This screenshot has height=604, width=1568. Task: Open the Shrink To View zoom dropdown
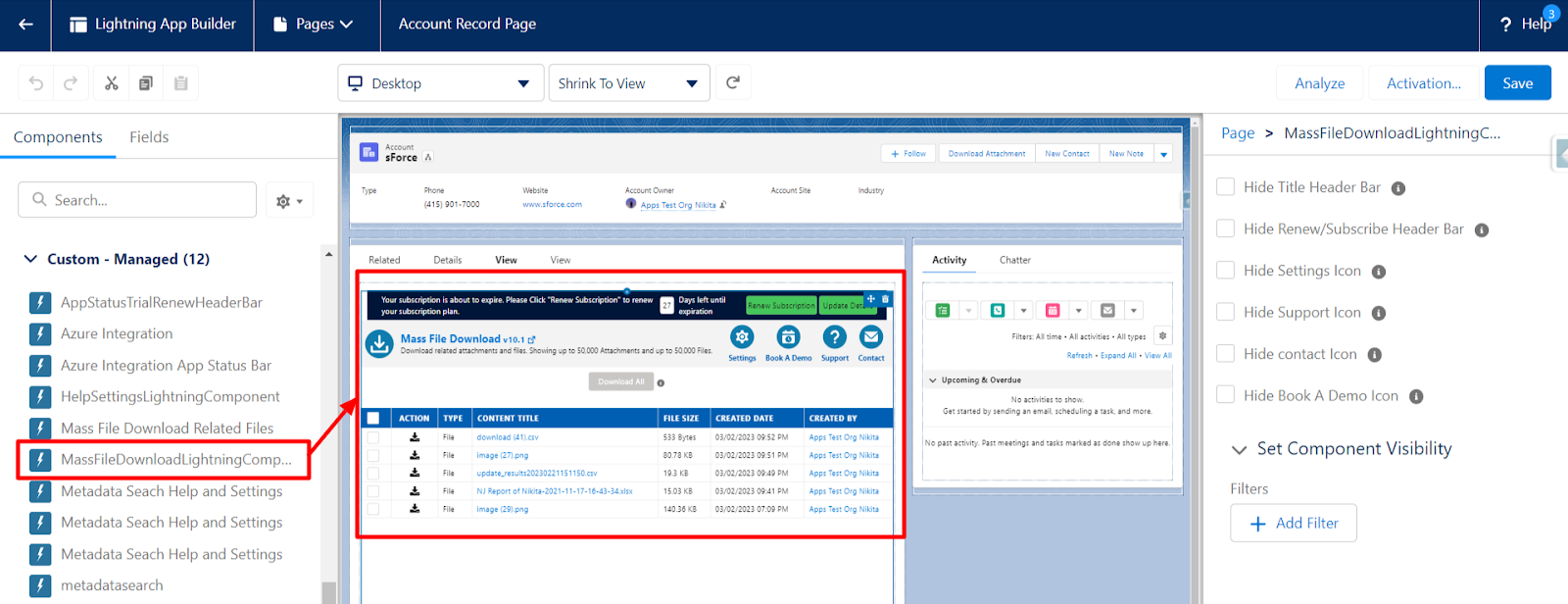tap(629, 83)
